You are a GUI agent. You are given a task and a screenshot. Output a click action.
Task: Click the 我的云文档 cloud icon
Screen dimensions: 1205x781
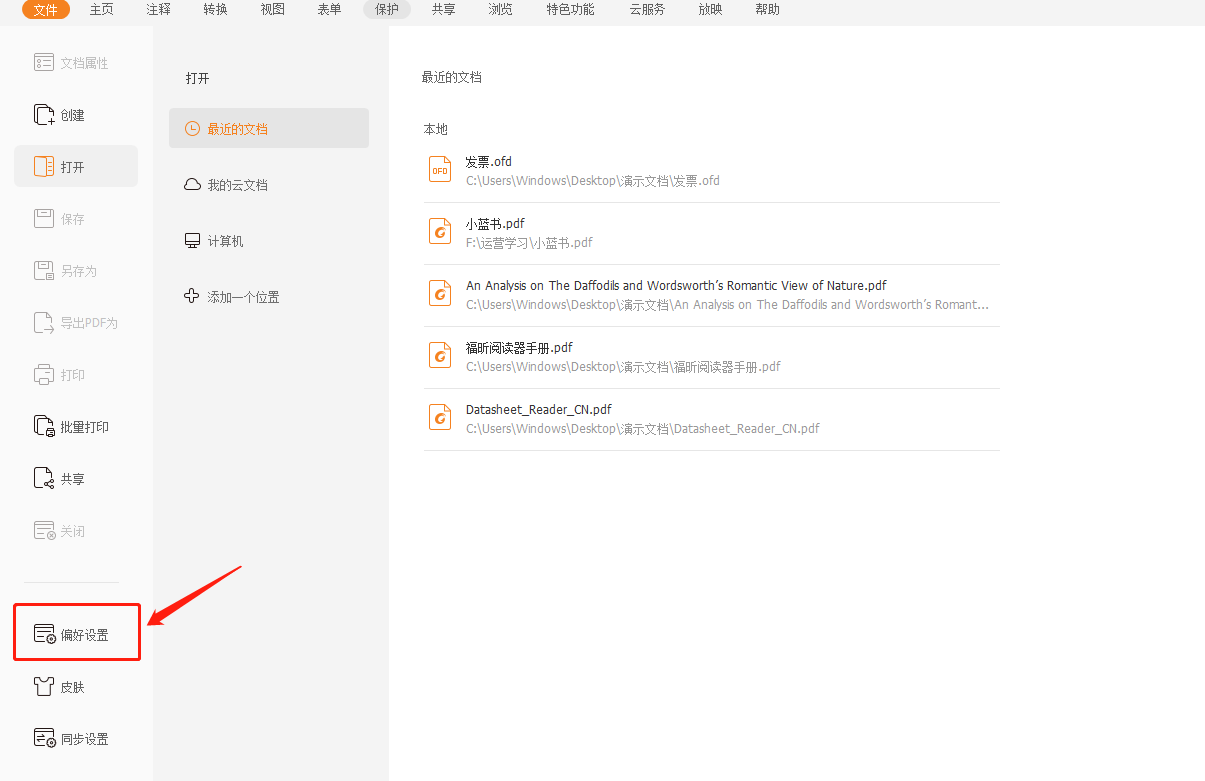192,185
